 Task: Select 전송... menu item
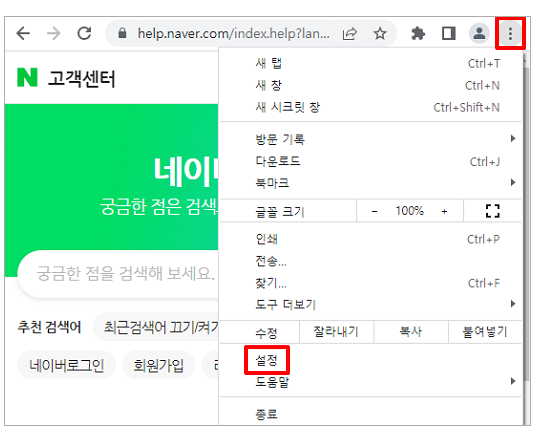(371, 261)
